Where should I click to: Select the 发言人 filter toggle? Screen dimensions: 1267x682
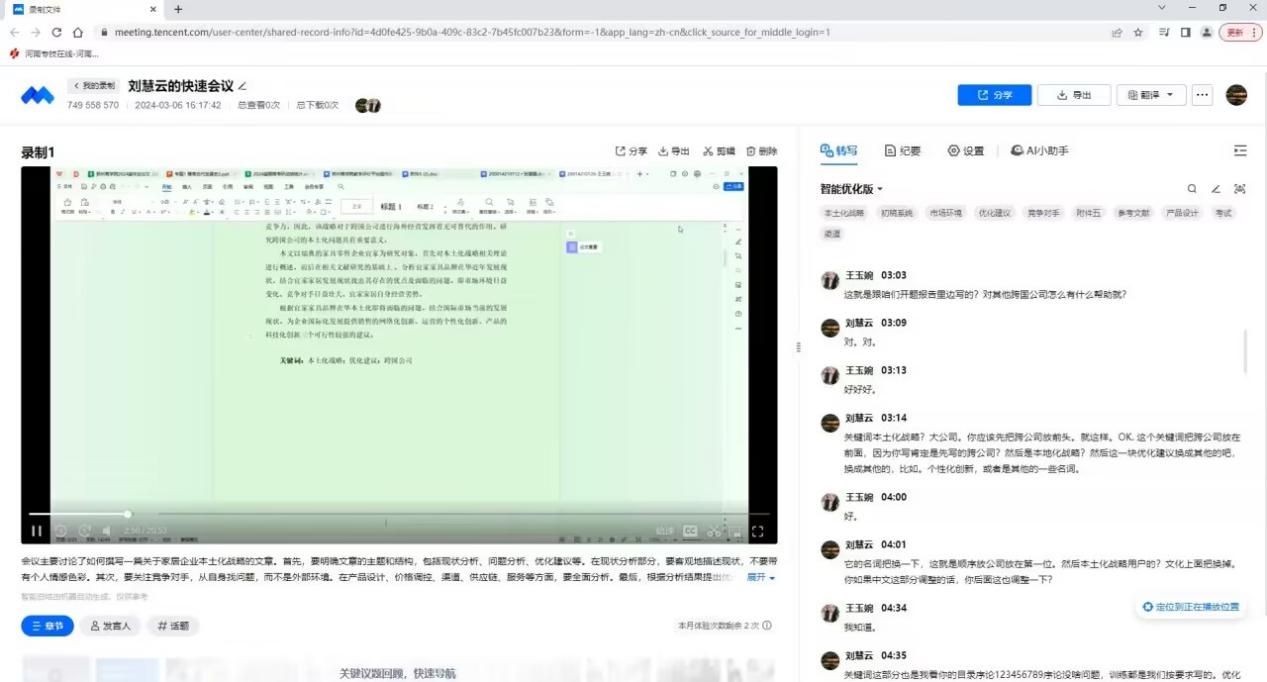(109, 626)
